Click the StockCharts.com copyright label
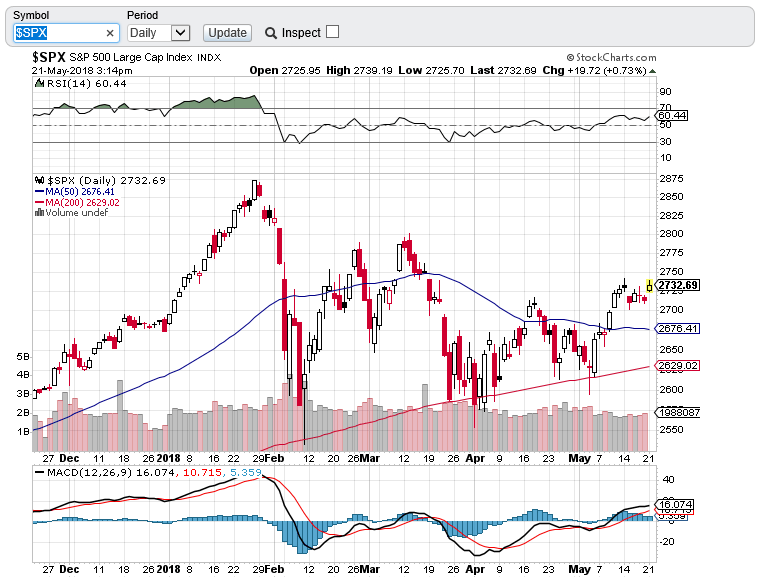The image size is (761, 581). tap(611, 58)
